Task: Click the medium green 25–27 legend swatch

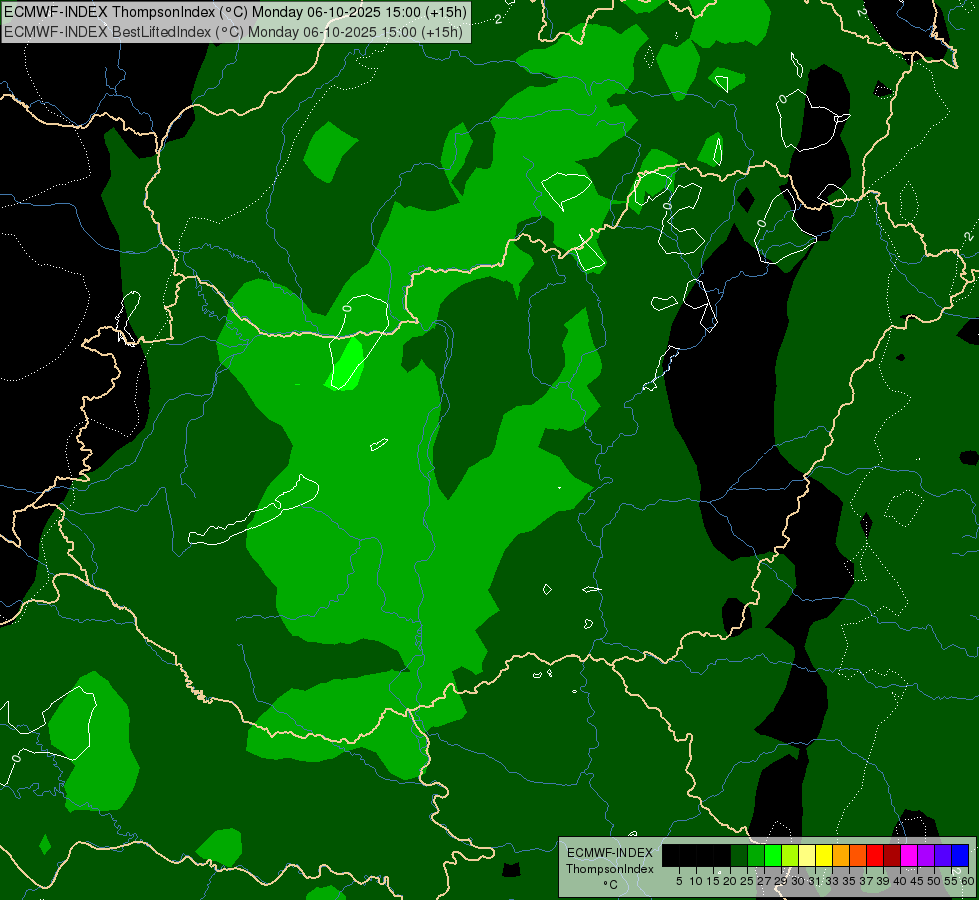Action: coord(756,856)
